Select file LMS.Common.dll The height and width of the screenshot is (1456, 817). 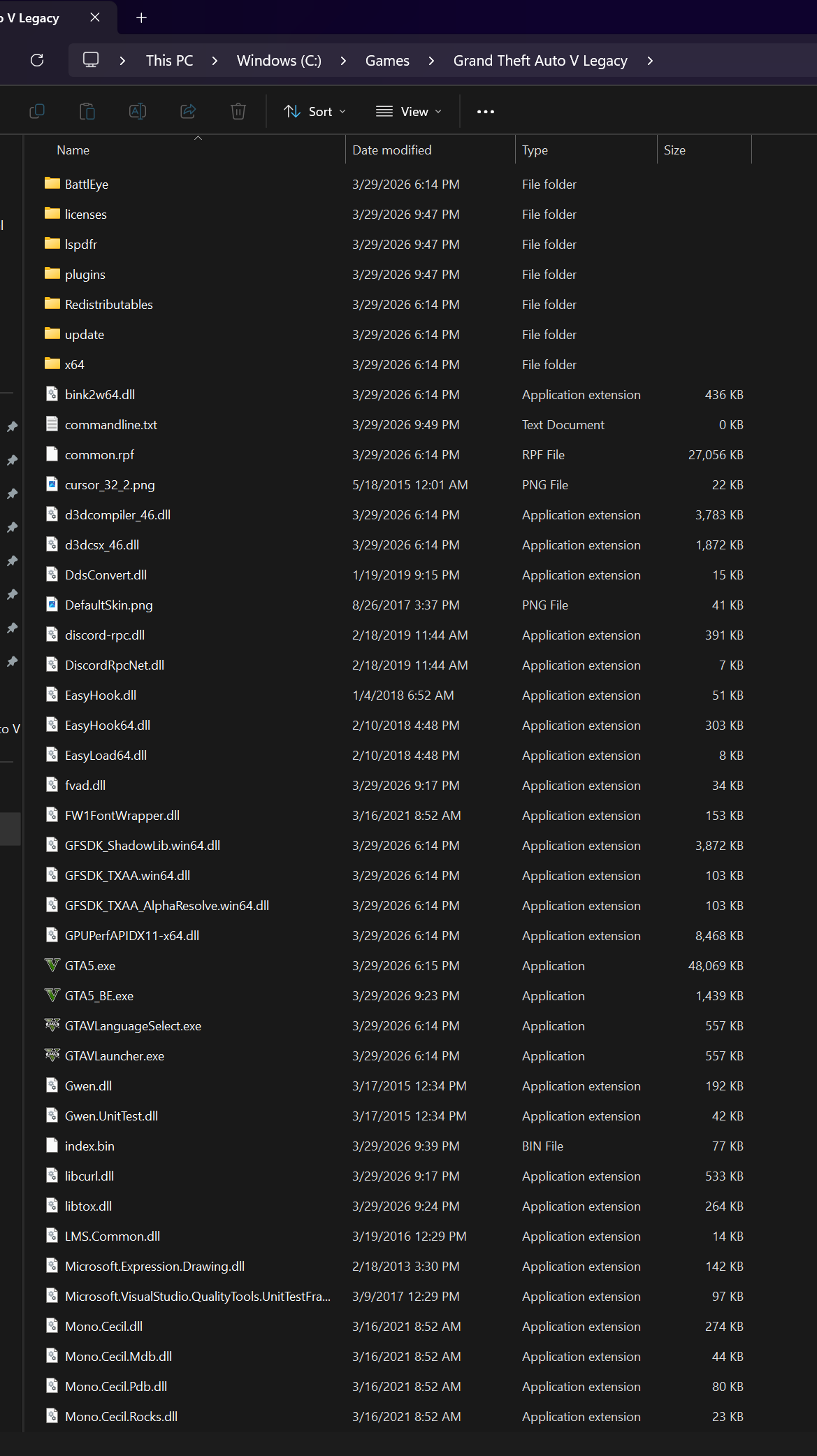[x=113, y=1236]
